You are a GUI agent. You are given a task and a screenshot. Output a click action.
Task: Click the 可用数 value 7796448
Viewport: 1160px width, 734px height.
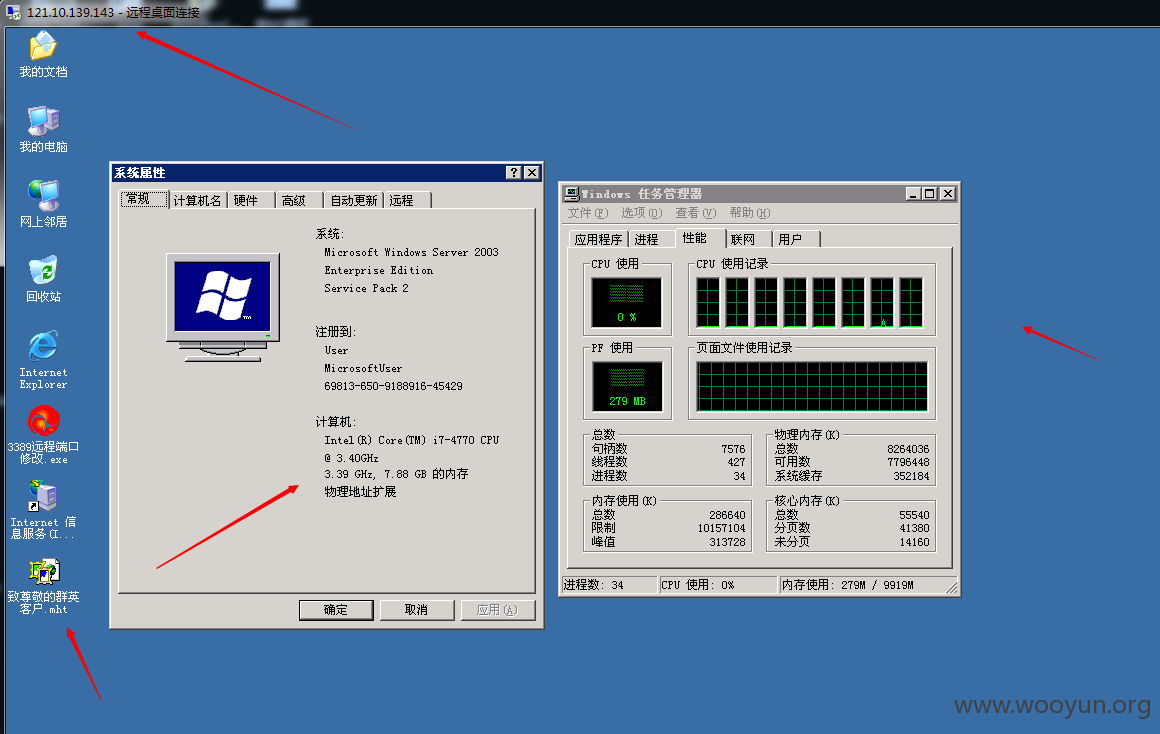(908, 462)
